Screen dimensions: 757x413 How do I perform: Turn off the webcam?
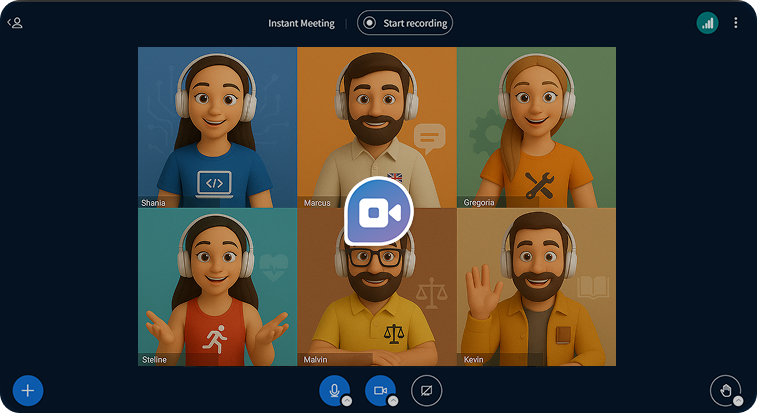pyautogui.click(x=380, y=390)
